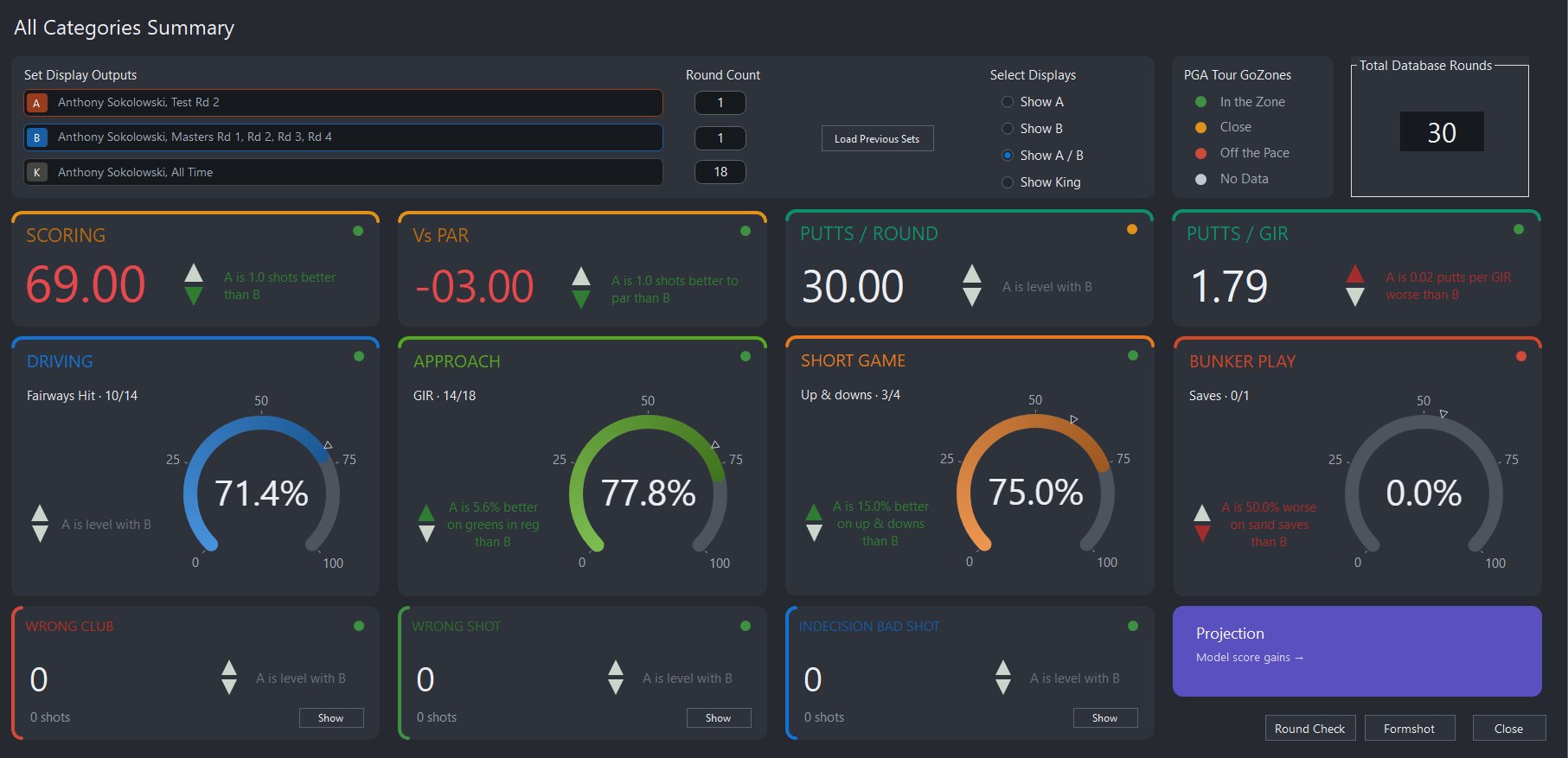Viewport: 1568px width, 758px height.
Task: Click Show button in WRONG SHOT card
Action: (719, 717)
